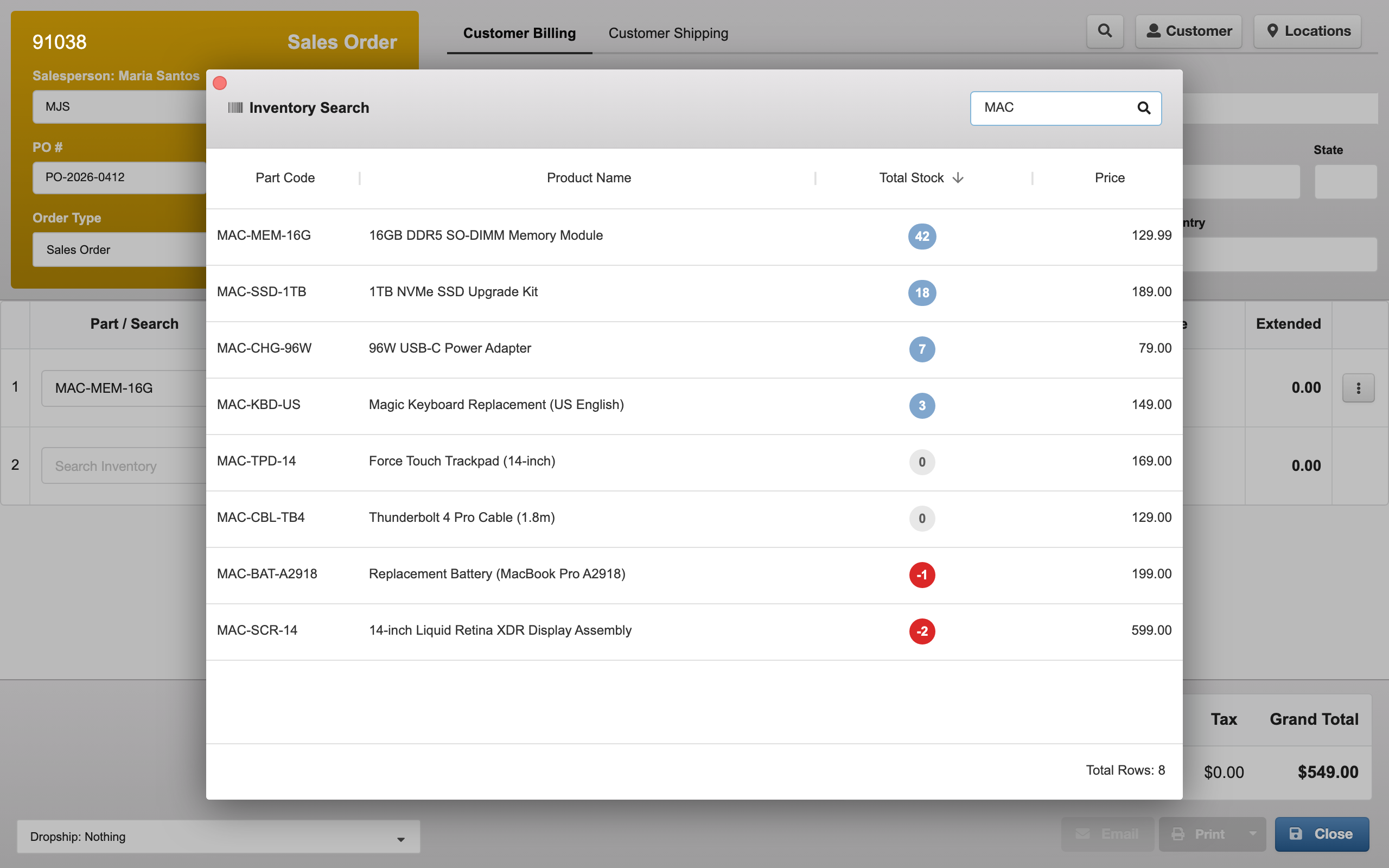
Task: Select 1TB NVMe SSD Upgrade Kit row
Action: 694,292
